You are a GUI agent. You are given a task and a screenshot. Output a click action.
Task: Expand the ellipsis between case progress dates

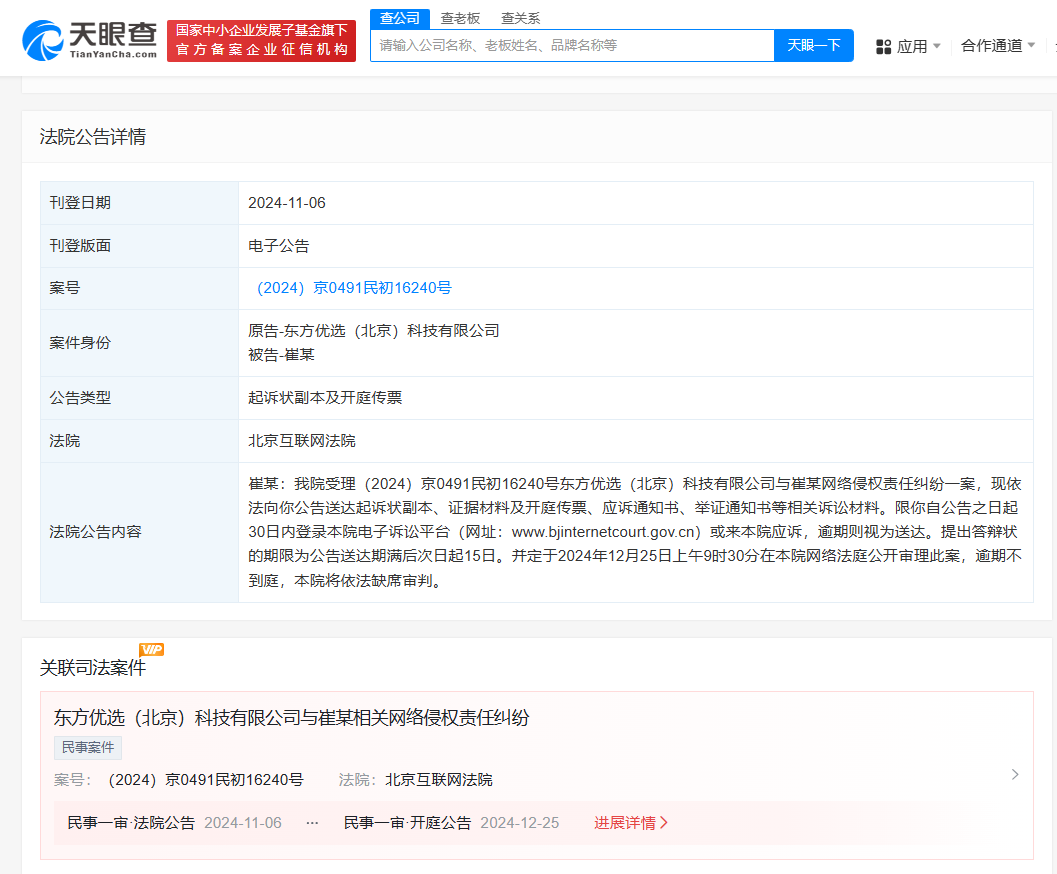312,823
